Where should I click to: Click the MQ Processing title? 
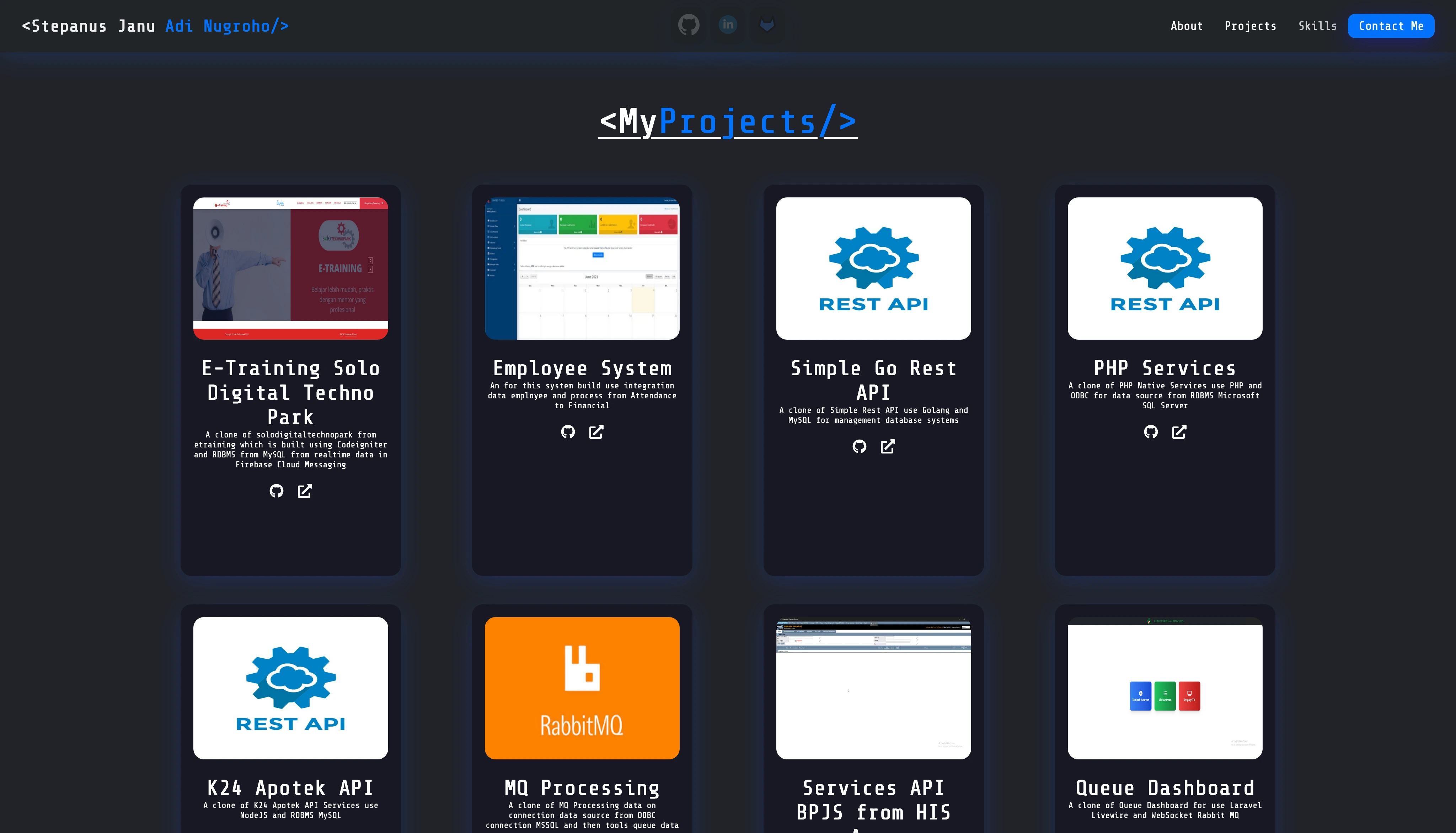582,788
